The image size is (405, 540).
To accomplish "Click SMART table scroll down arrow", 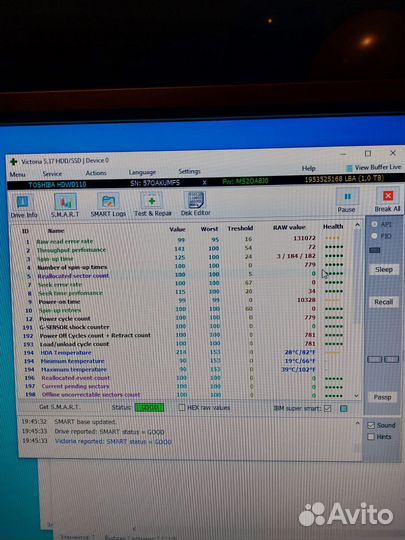I will coord(356,396).
